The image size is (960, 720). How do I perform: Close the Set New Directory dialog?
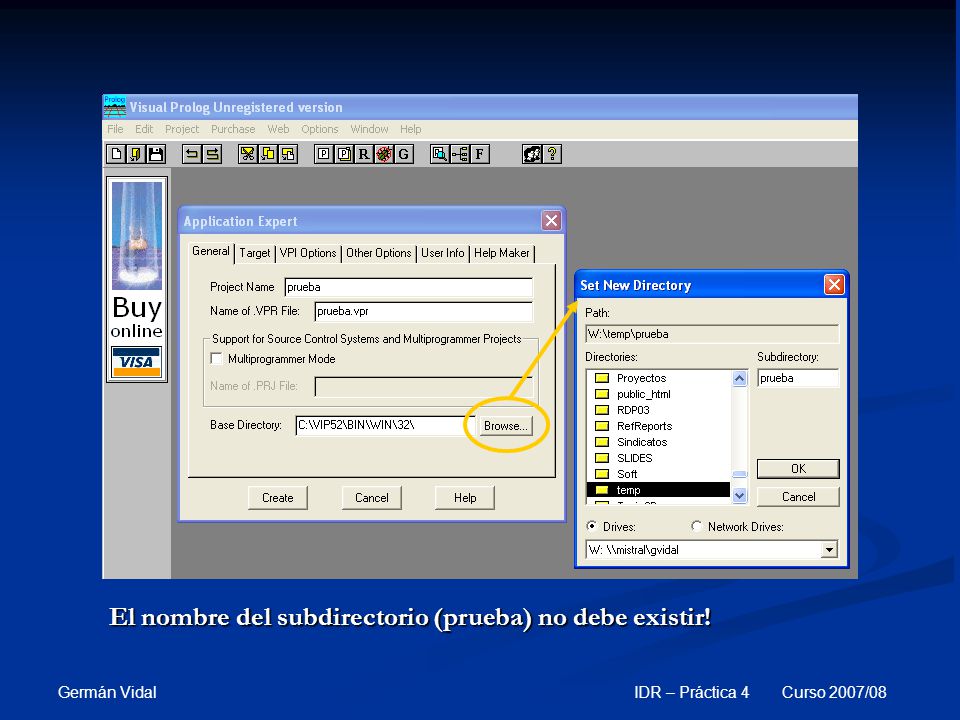click(834, 284)
